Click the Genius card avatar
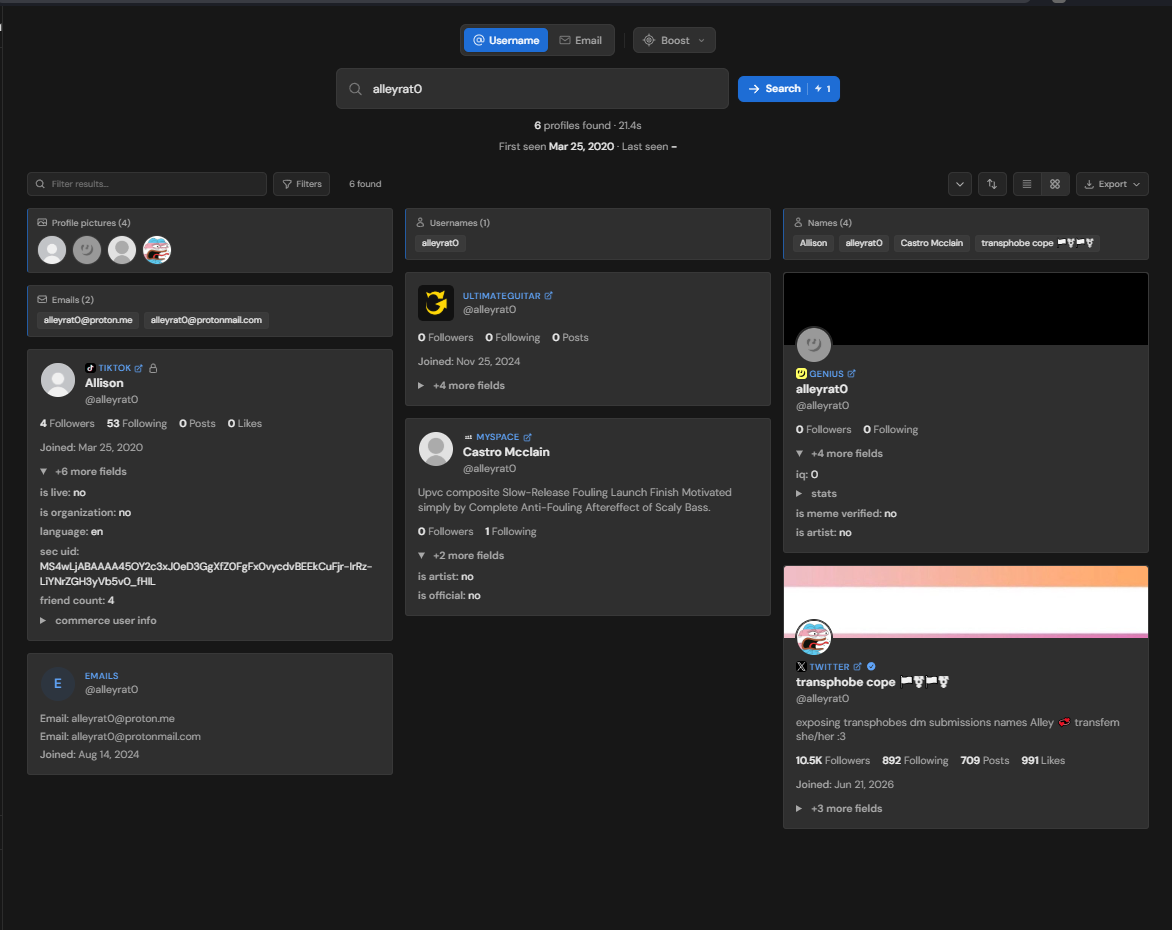 tap(814, 345)
